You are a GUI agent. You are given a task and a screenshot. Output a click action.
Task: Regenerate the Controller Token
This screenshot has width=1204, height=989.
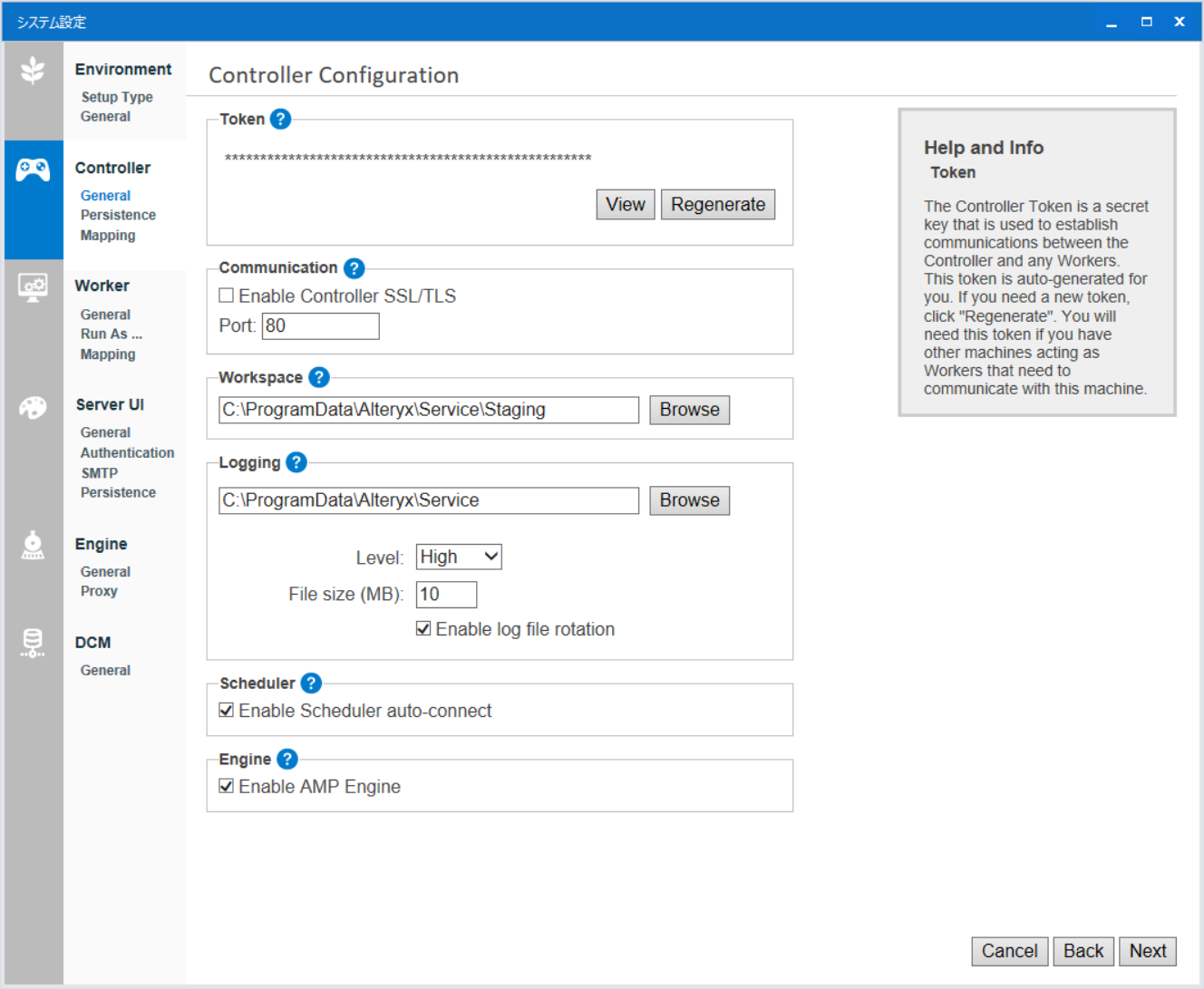pos(718,204)
